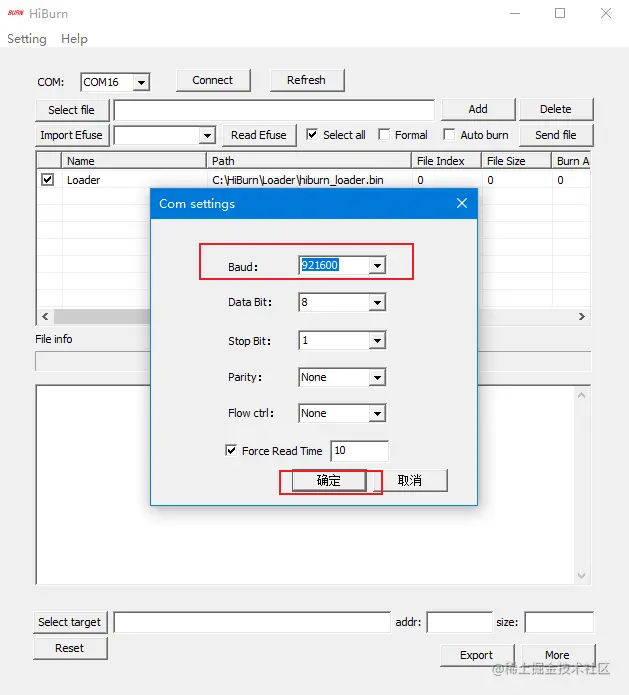Click the file path input field
Viewport: 629px width, 695px height.
coord(274,110)
